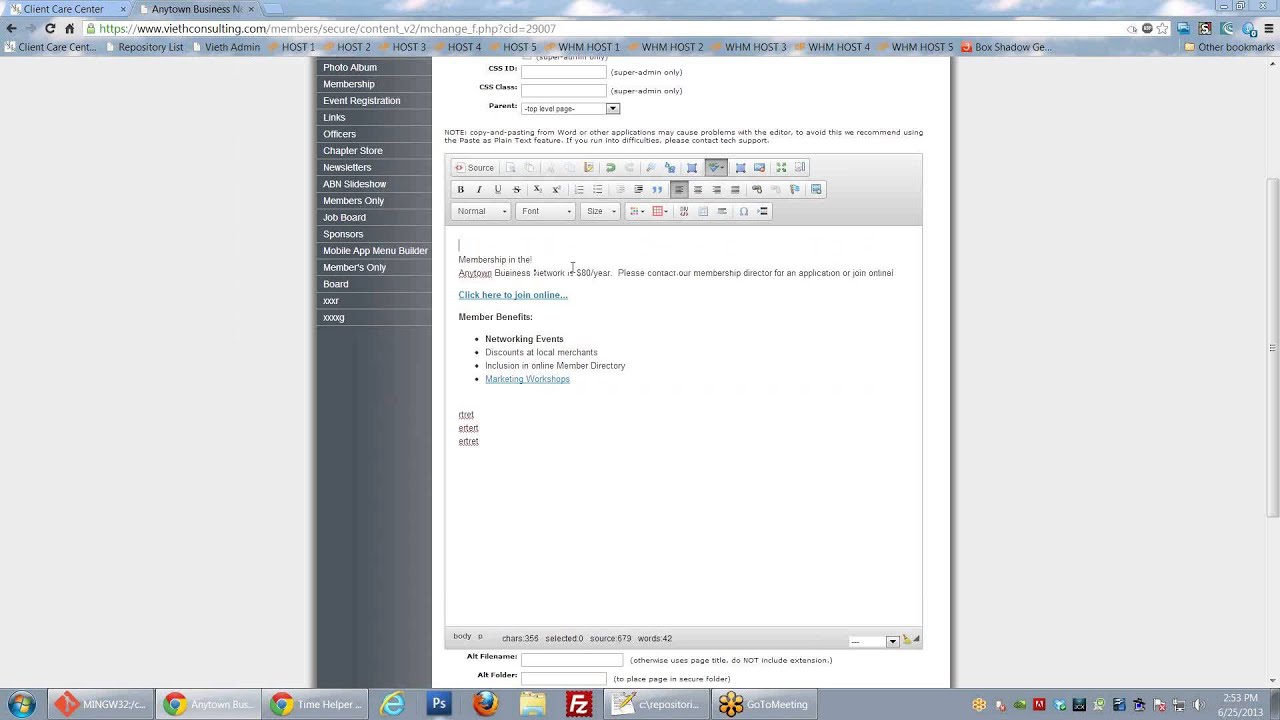Image resolution: width=1280 pixels, height=720 pixels.
Task: Open the Other bookmarks folder
Action: click(1229, 47)
